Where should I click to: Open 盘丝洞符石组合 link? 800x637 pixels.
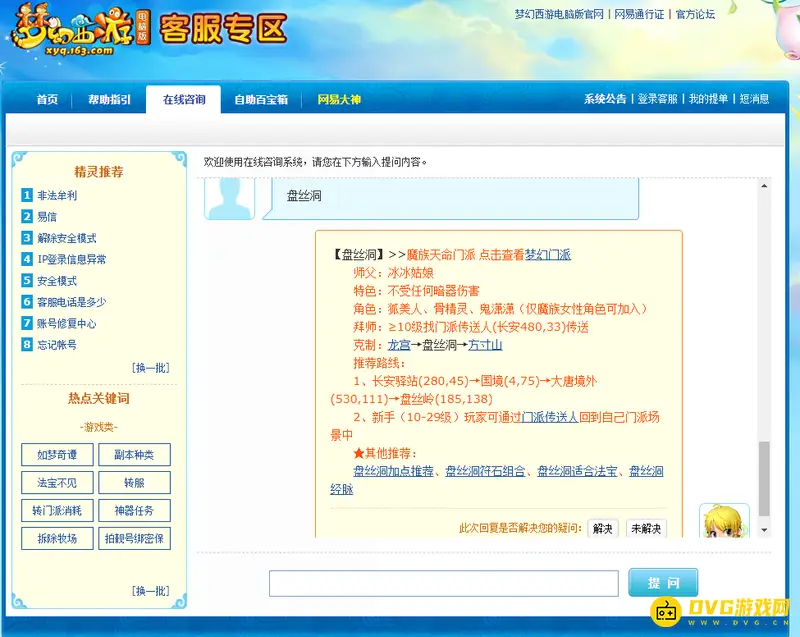485,471
